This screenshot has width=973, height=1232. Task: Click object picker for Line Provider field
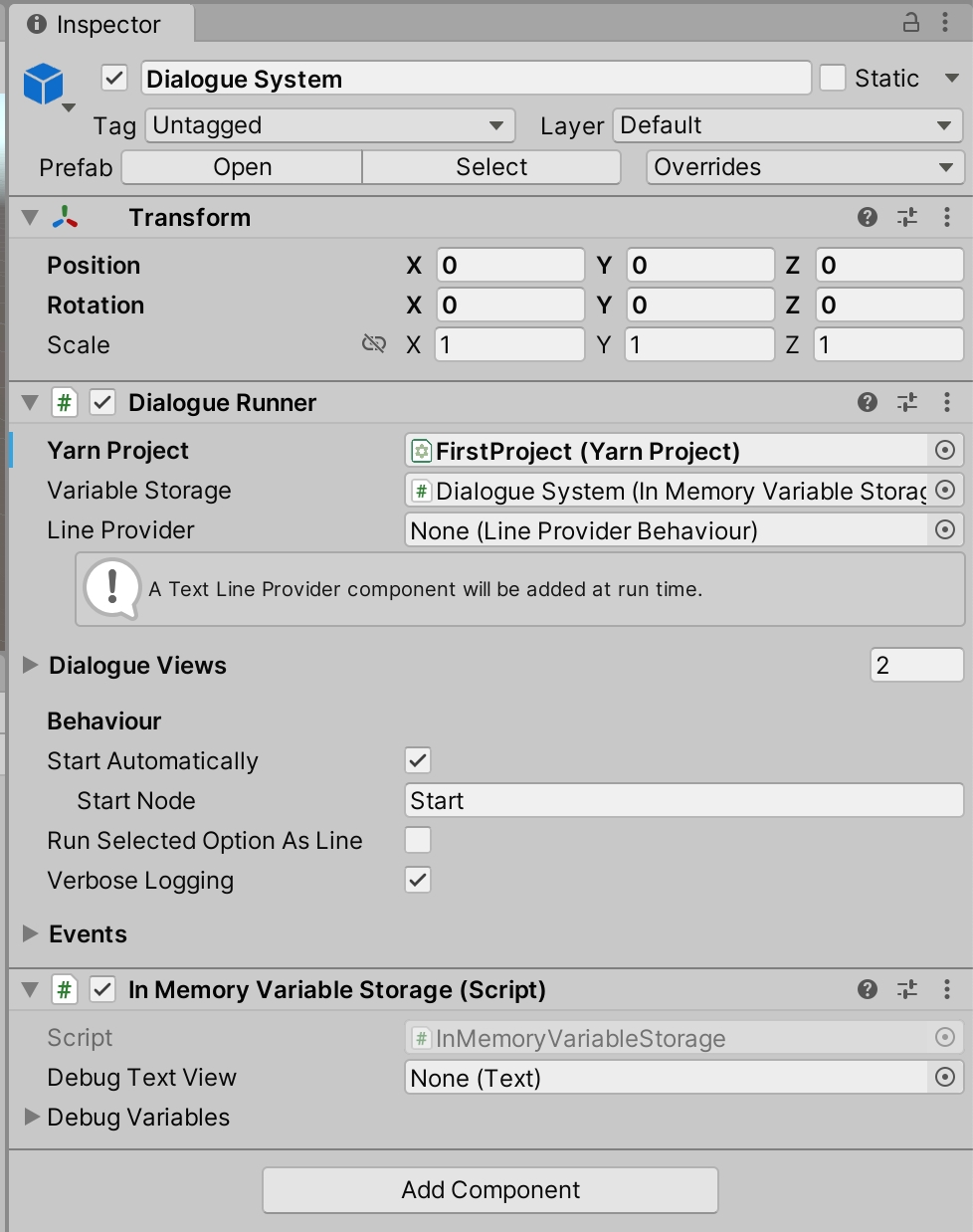pos(944,530)
